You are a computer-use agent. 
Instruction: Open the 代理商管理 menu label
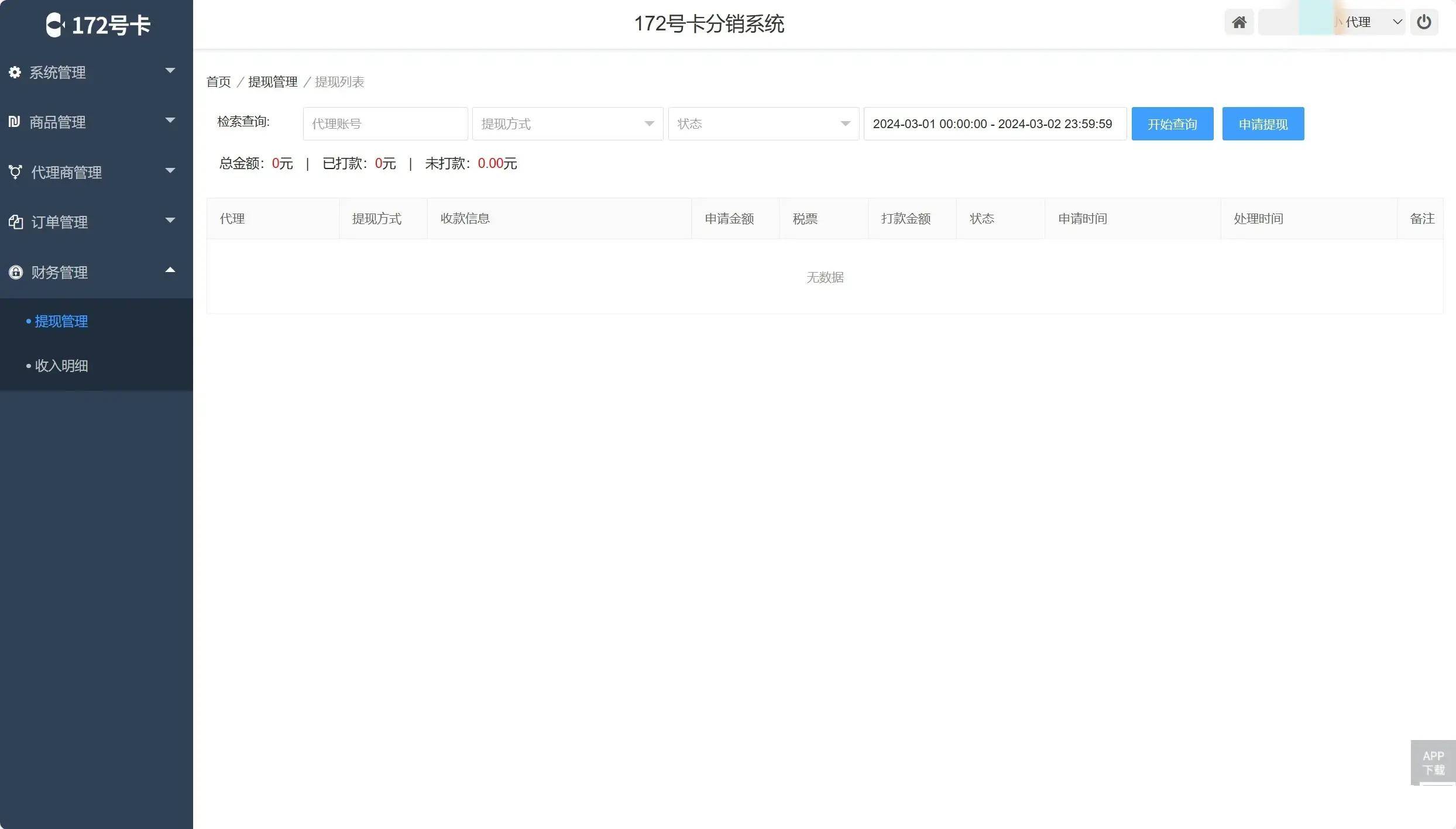66,173
